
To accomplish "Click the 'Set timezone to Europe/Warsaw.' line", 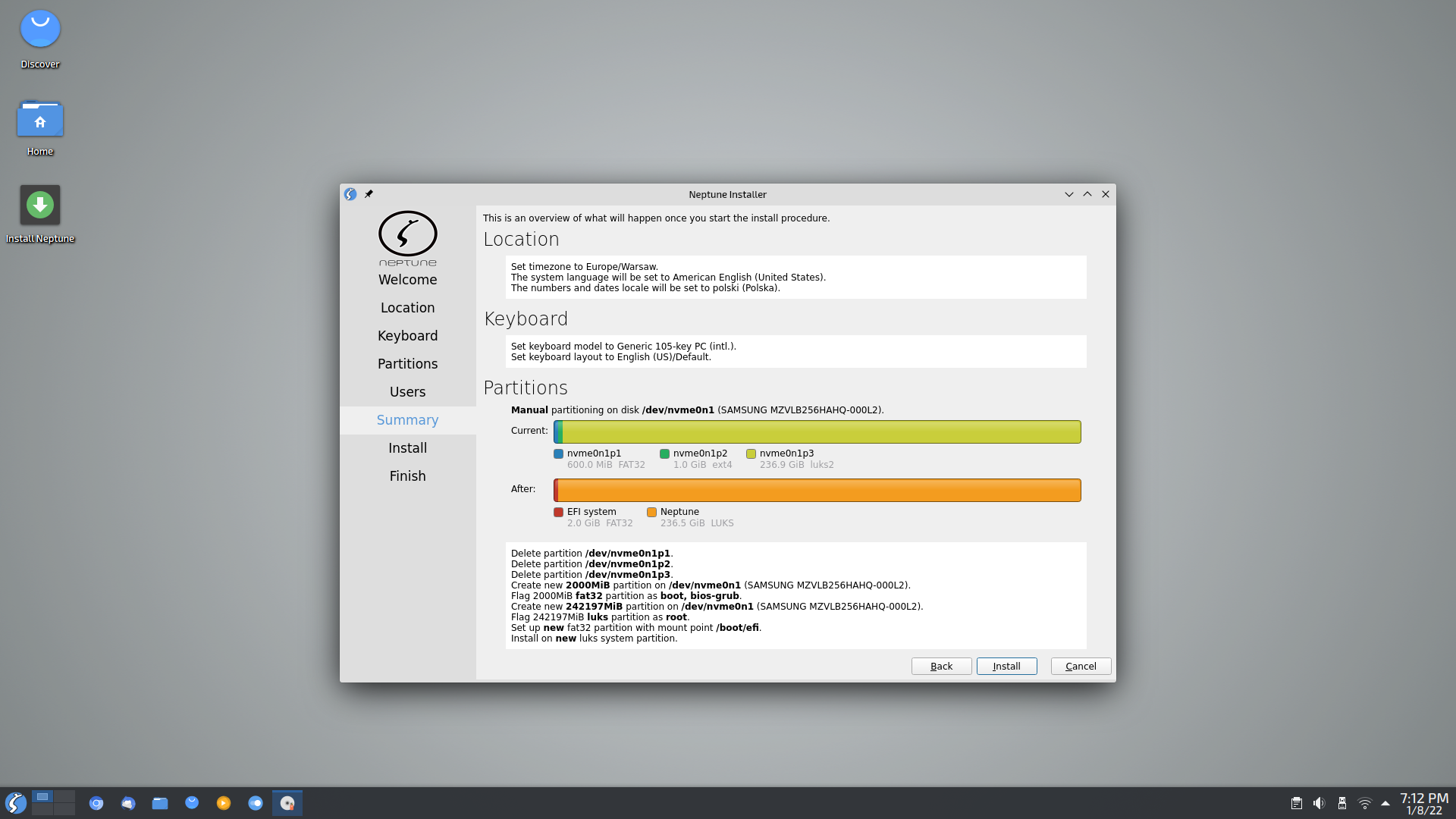I will coord(585,267).
